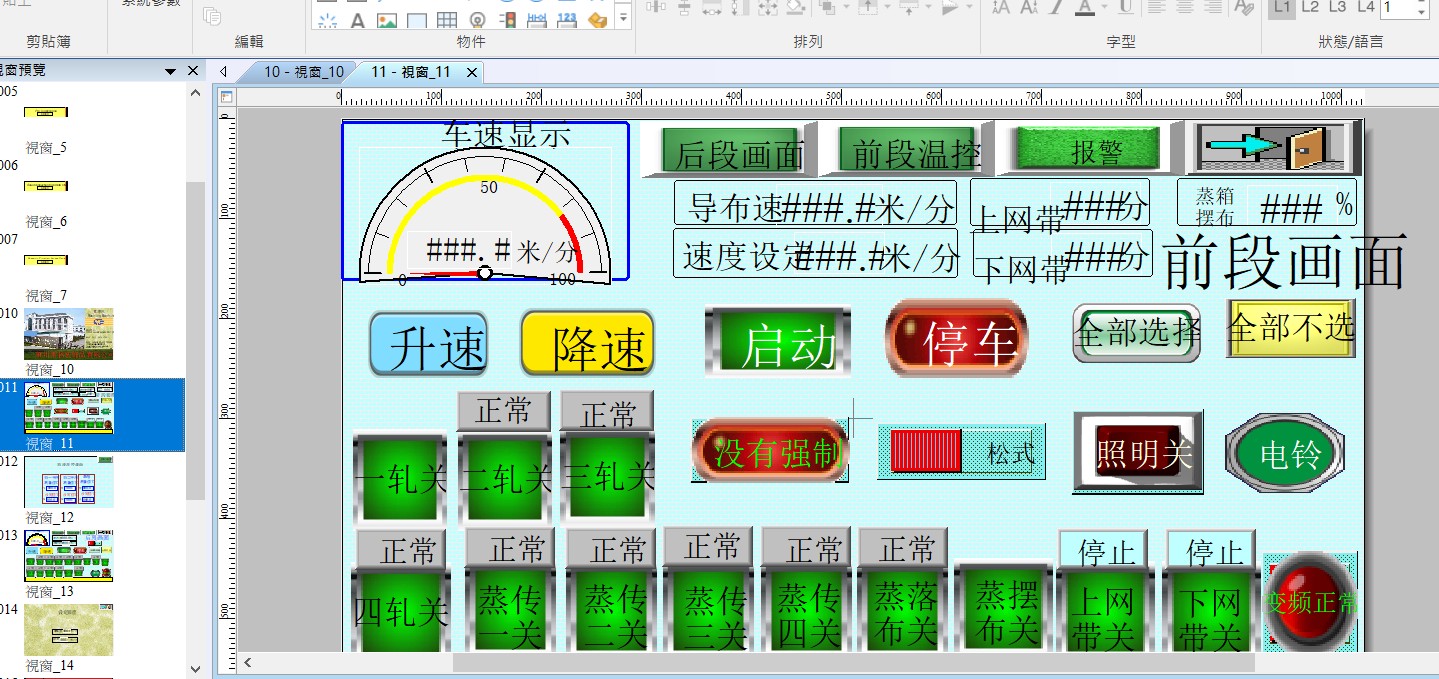1439x679 pixels.
Task: Choose the grid table object icon
Action: [447, 20]
